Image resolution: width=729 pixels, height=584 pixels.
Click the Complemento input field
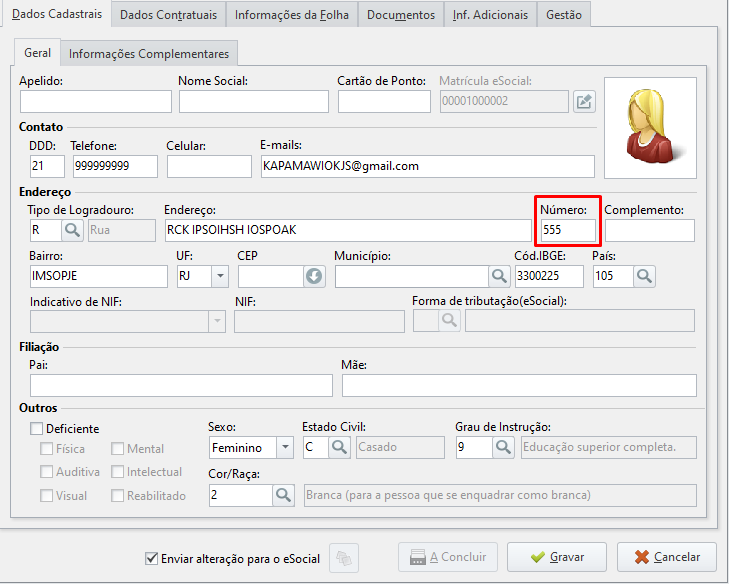coord(650,230)
